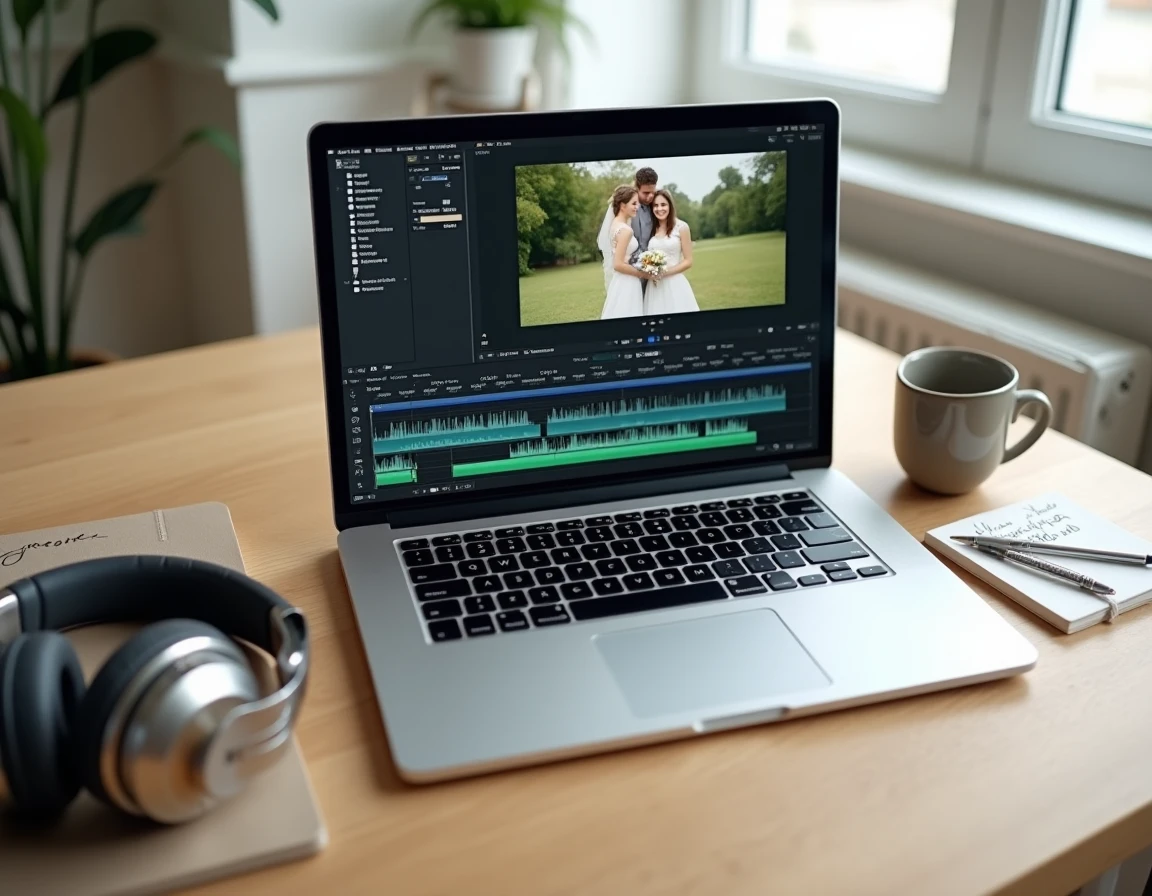Screen dimensions: 1152x896
Task: Select the bottommost icon in timeline tool column
Action: point(360,485)
